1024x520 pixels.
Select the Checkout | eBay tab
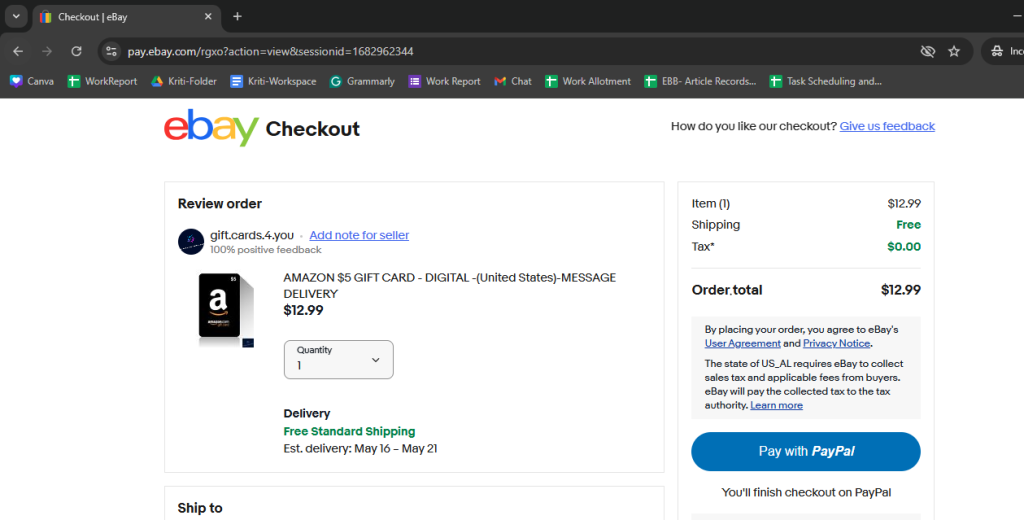click(x=127, y=17)
